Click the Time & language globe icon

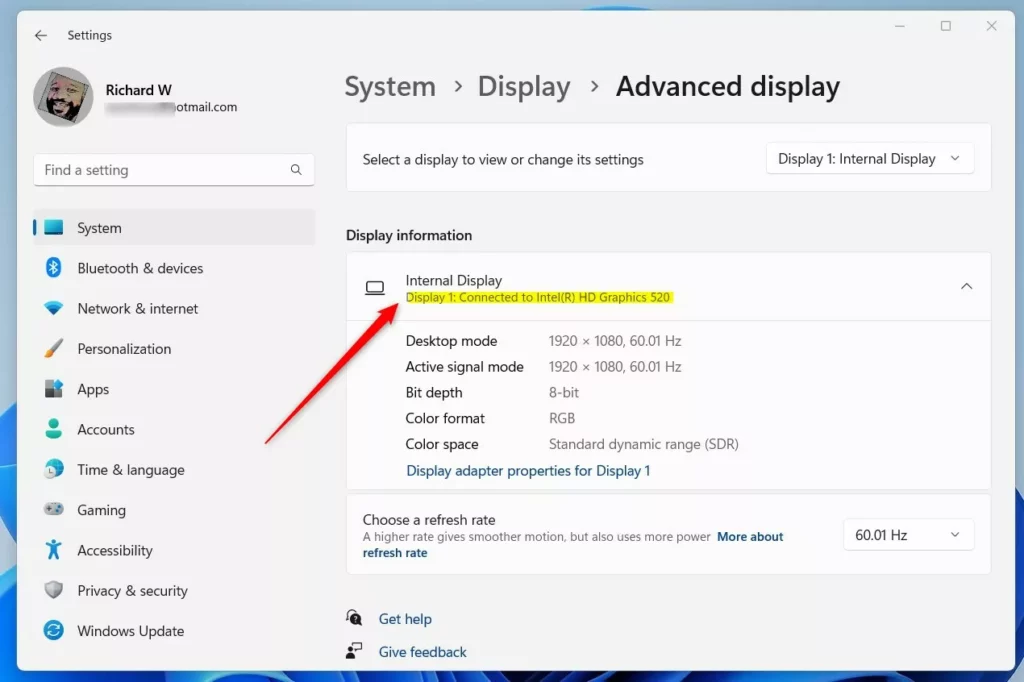[x=54, y=469]
